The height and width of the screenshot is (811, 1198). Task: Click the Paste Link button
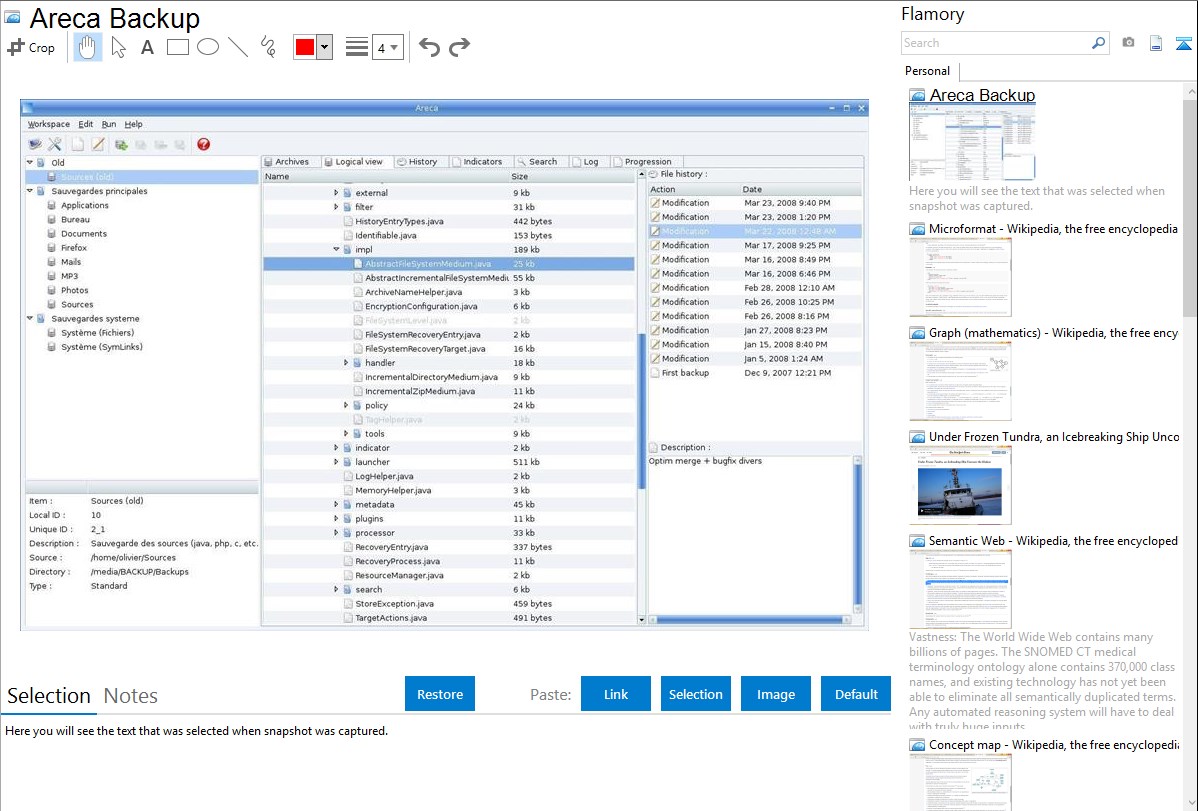(616, 694)
